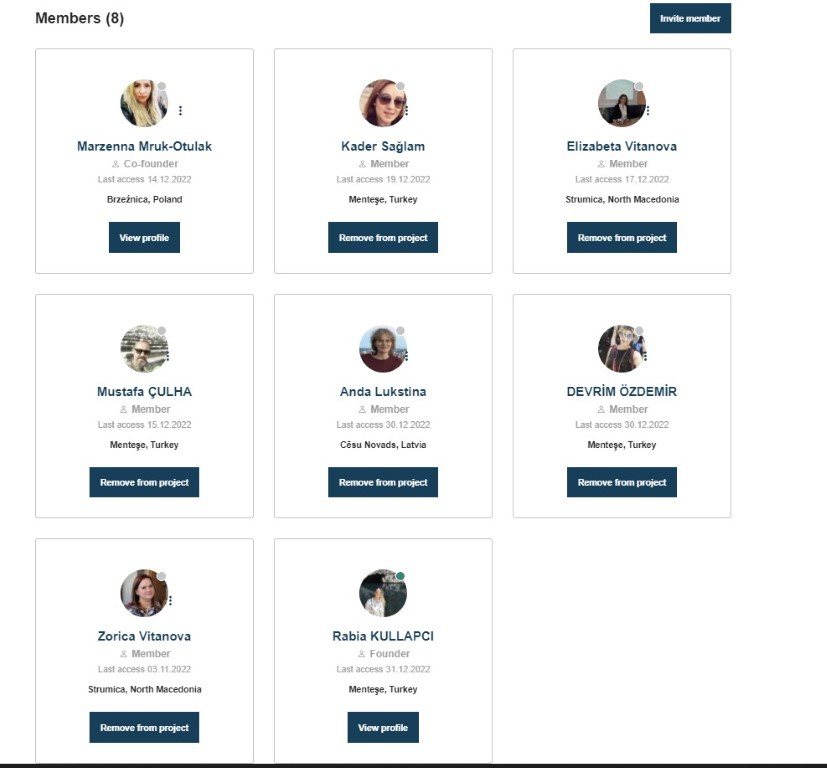The image size is (827, 768).
Task: Open three-dot menu on DEVRİM ÖZDEMİR card
Action: [x=645, y=356]
